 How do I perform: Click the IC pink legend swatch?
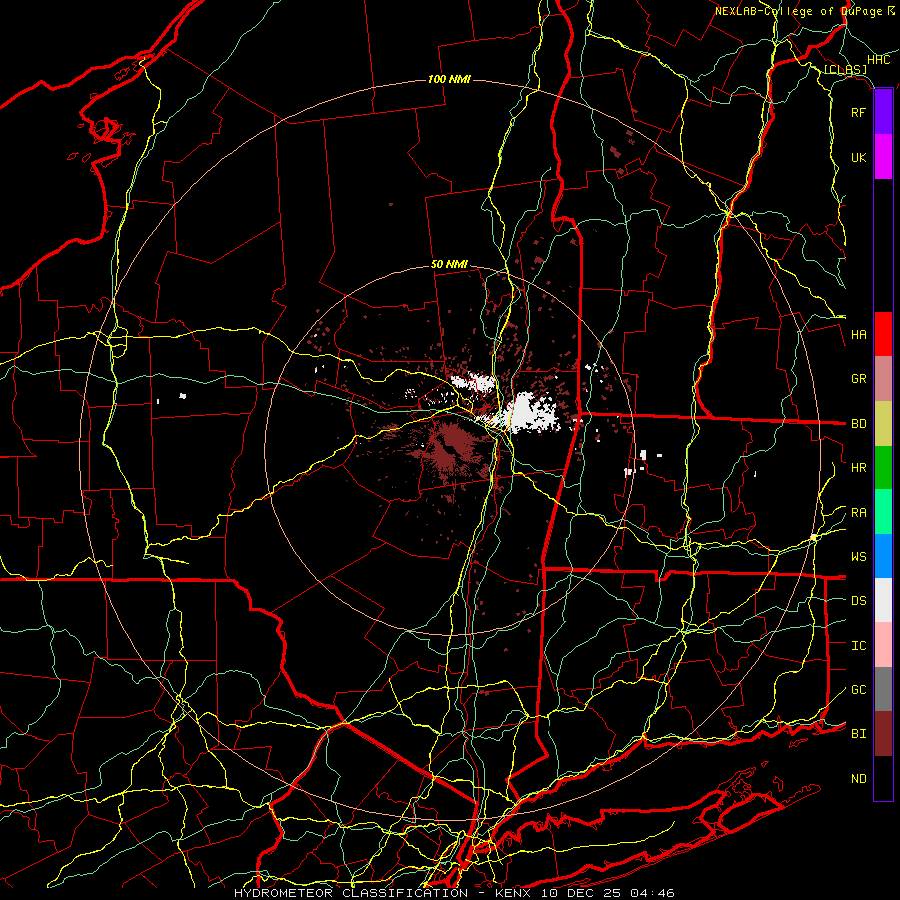coord(883,645)
